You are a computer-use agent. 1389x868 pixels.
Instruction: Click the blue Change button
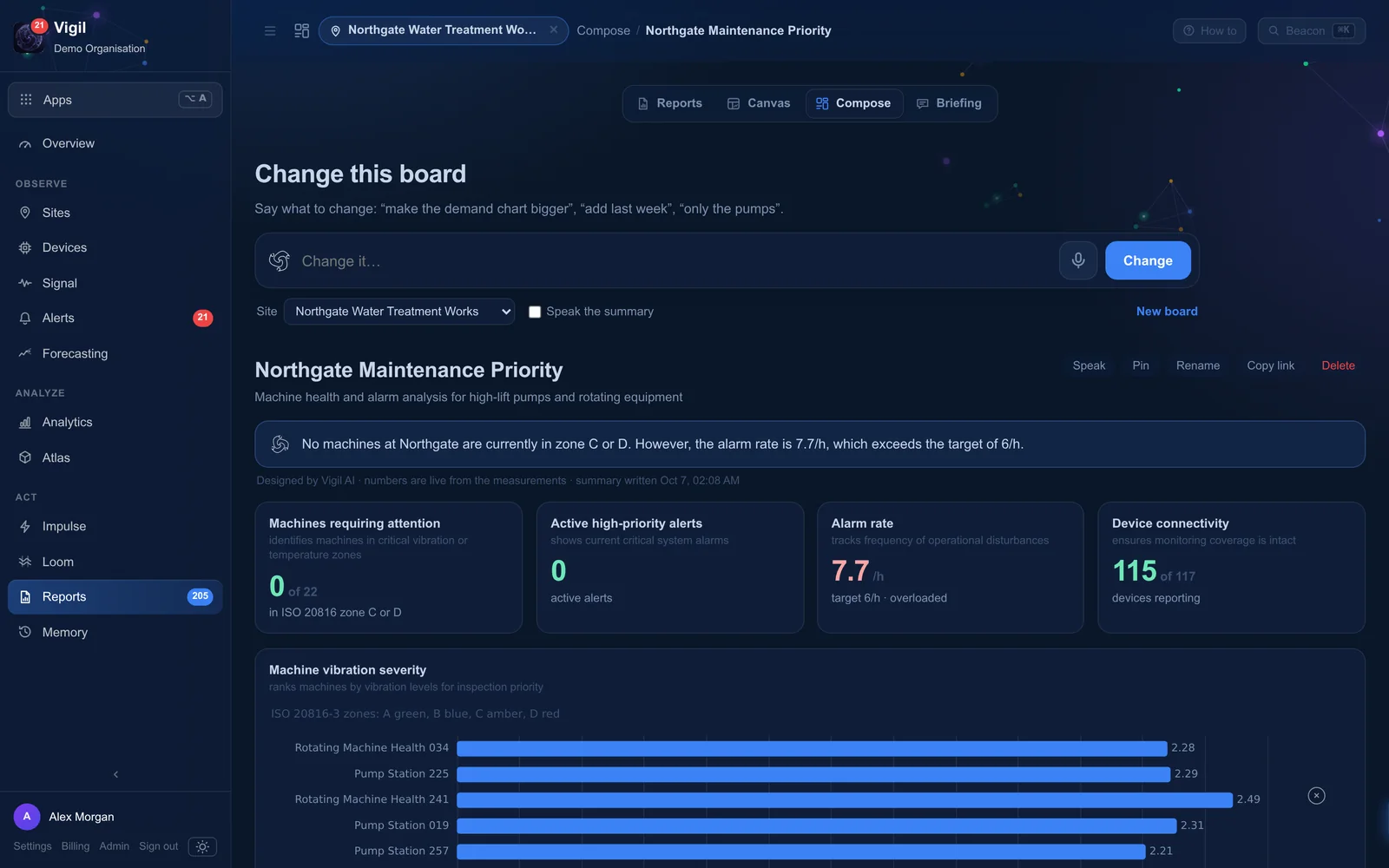1148,260
